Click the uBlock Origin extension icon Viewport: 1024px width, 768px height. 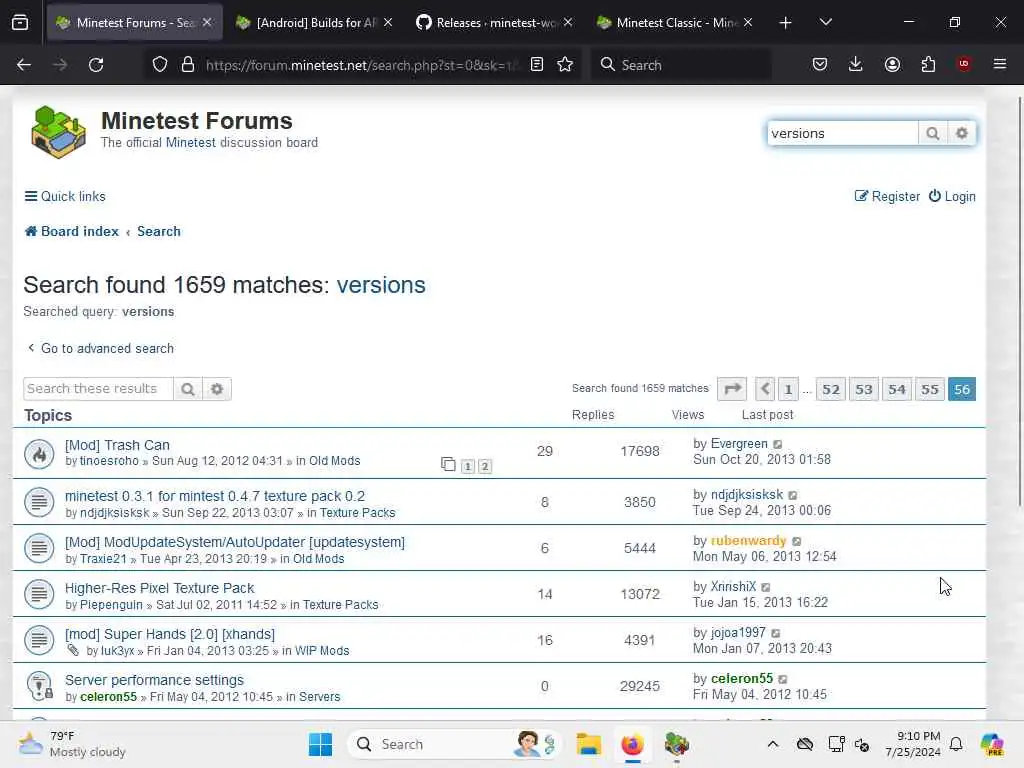(963, 64)
